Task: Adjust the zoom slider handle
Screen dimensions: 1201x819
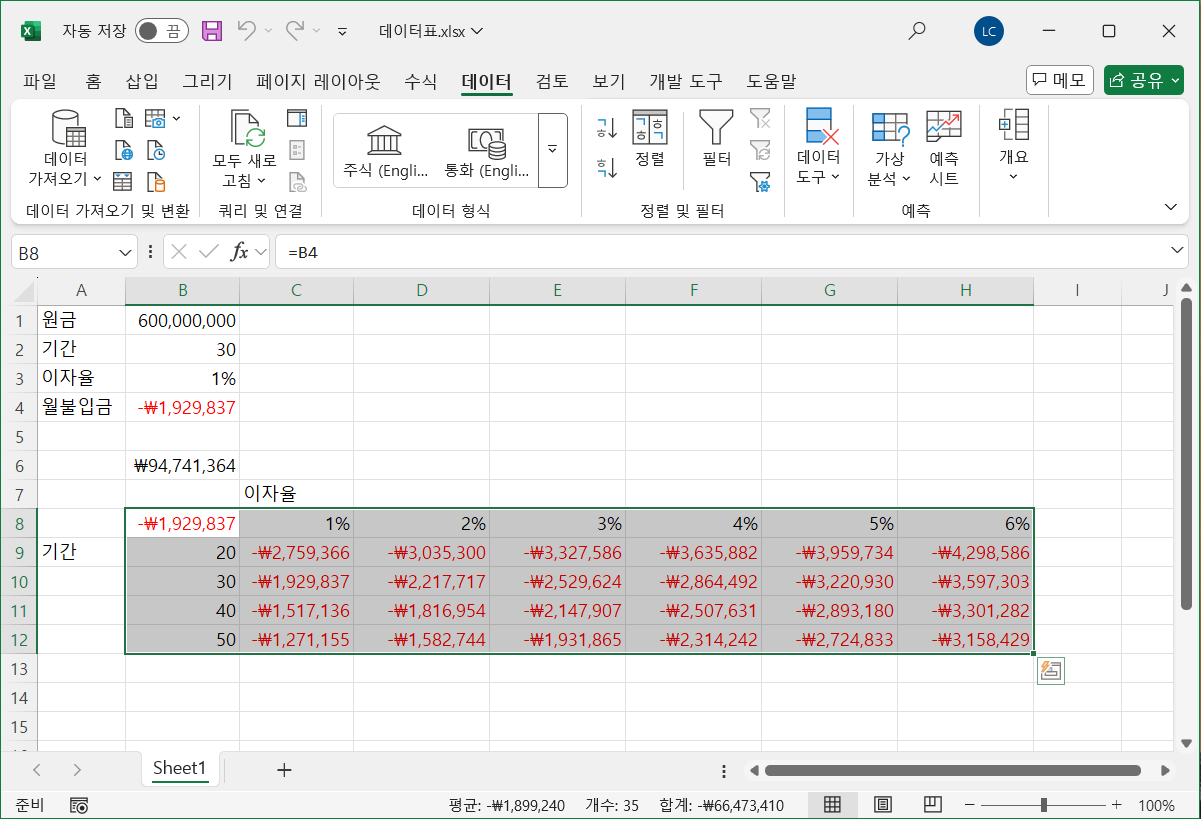Action: tap(1043, 805)
